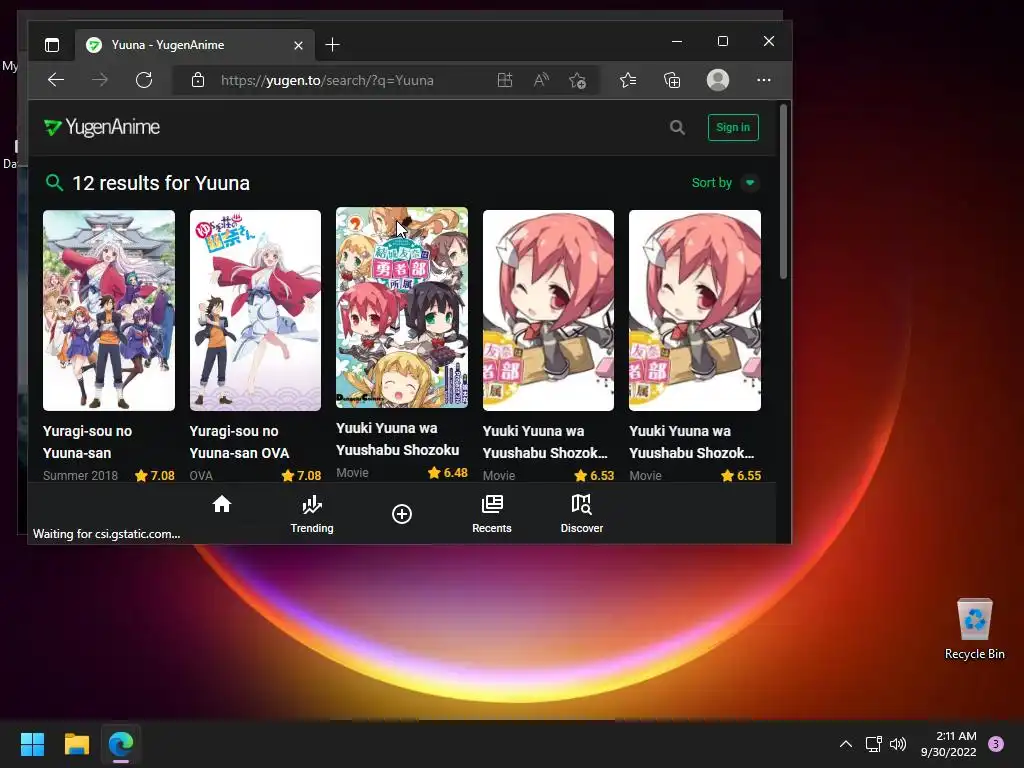1024x768 pixels.
Task: Activate Read aloud icon
Action: [541, 80]
